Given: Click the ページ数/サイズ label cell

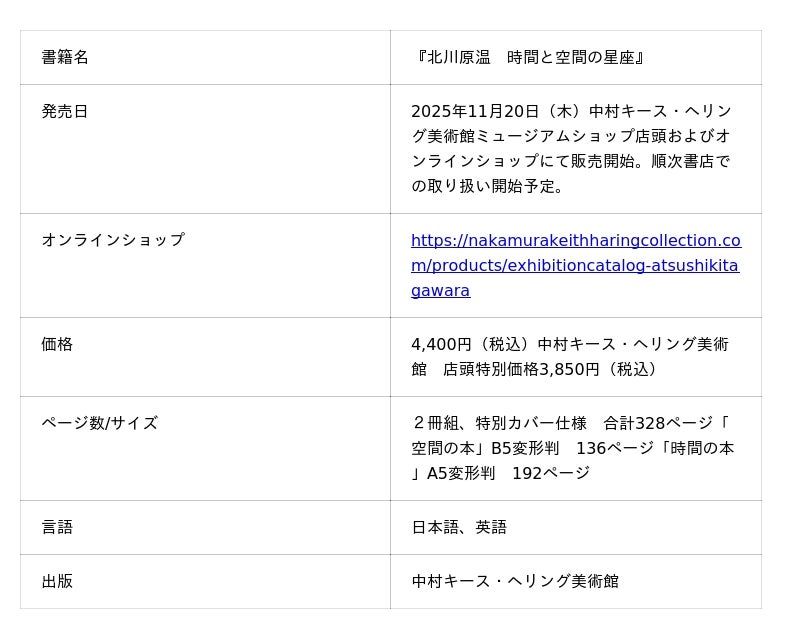Looking at the screenshot, I should click(x=99, y=424).
